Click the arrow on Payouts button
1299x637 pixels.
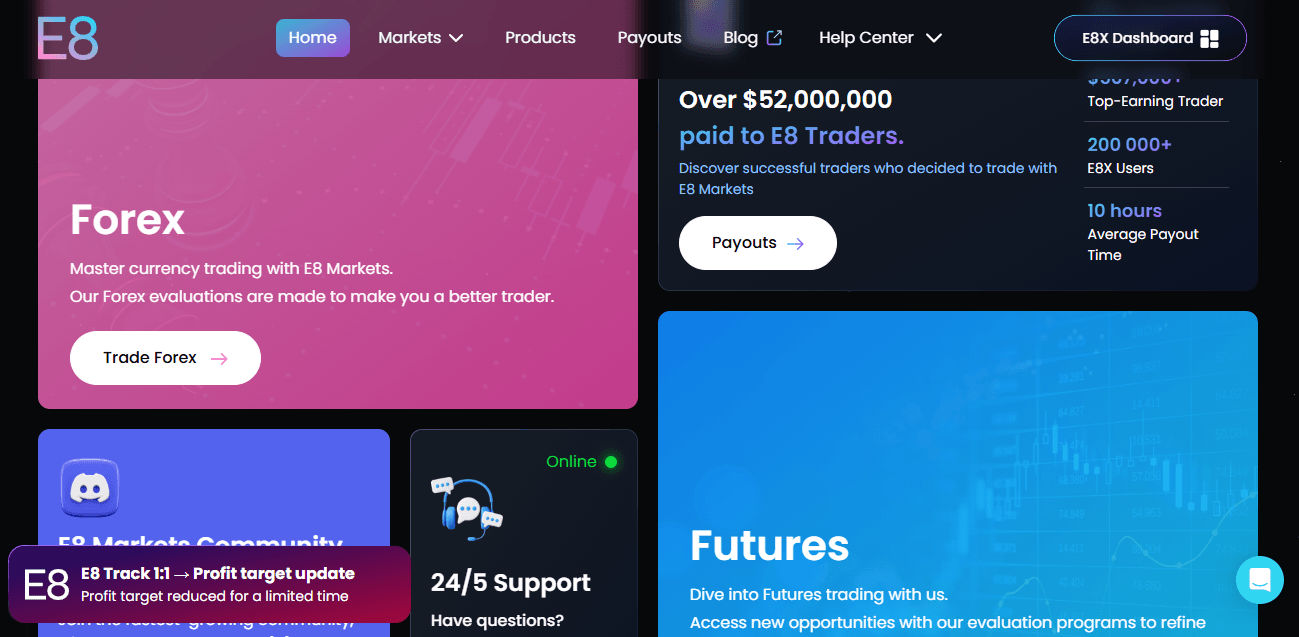pyautogui.click(x=795, y=243)
